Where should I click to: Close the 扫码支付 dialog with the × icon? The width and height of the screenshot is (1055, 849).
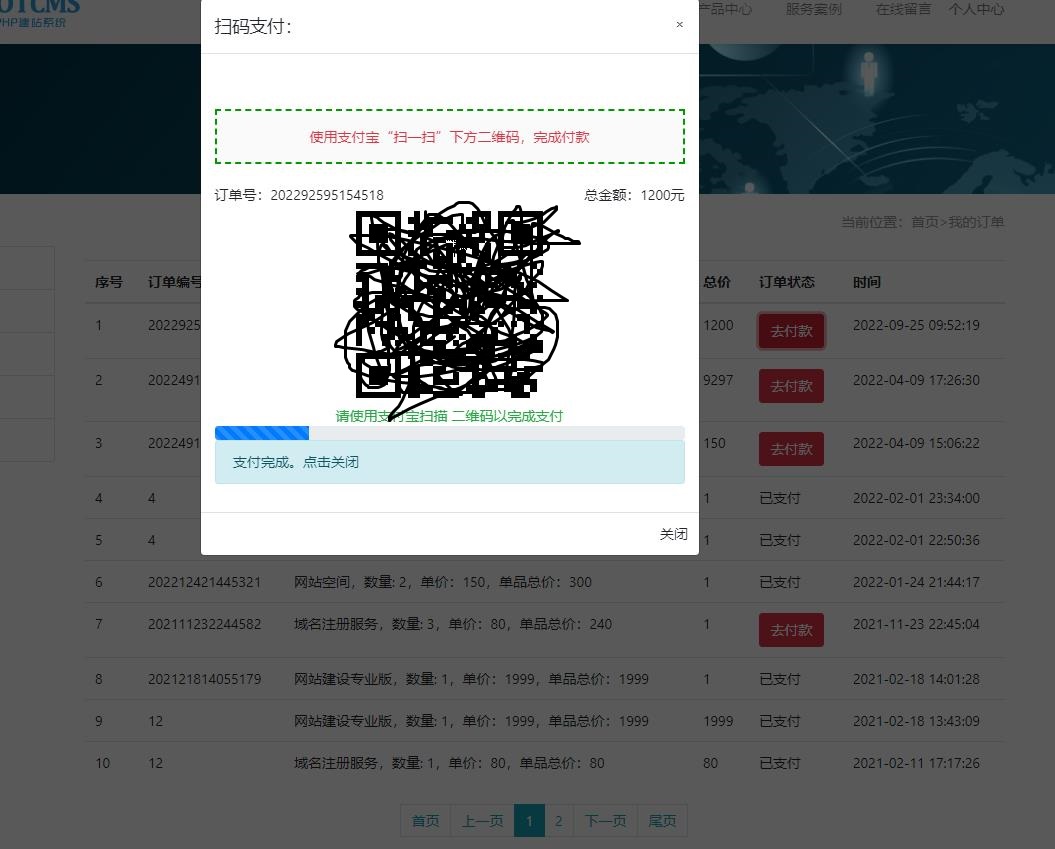[679, 25]
